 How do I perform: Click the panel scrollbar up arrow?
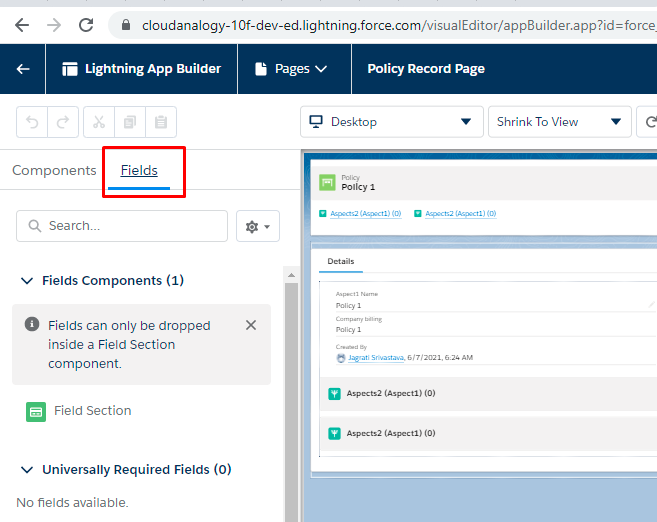(x=292, y=275)
